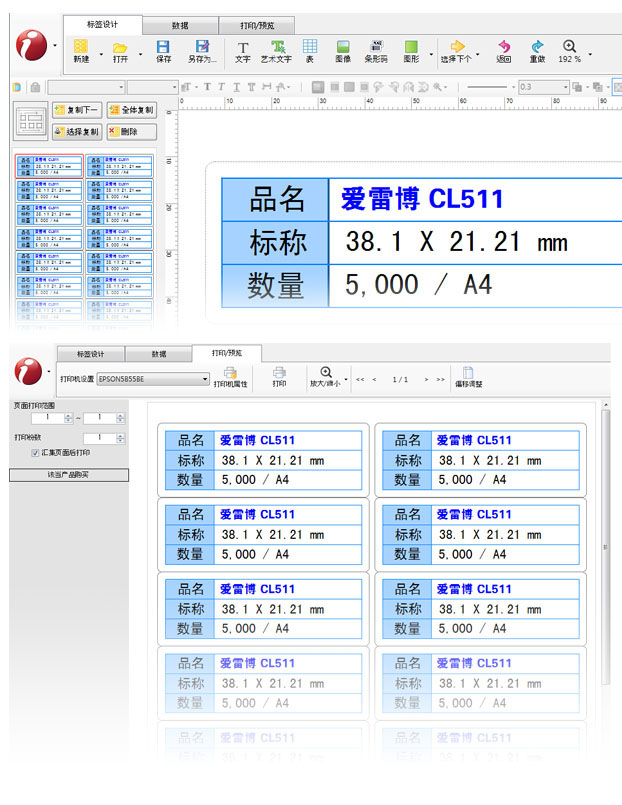This screenshot has height=805, width=622.
Task: Go to the previous page with the single <
Action: 374,379
